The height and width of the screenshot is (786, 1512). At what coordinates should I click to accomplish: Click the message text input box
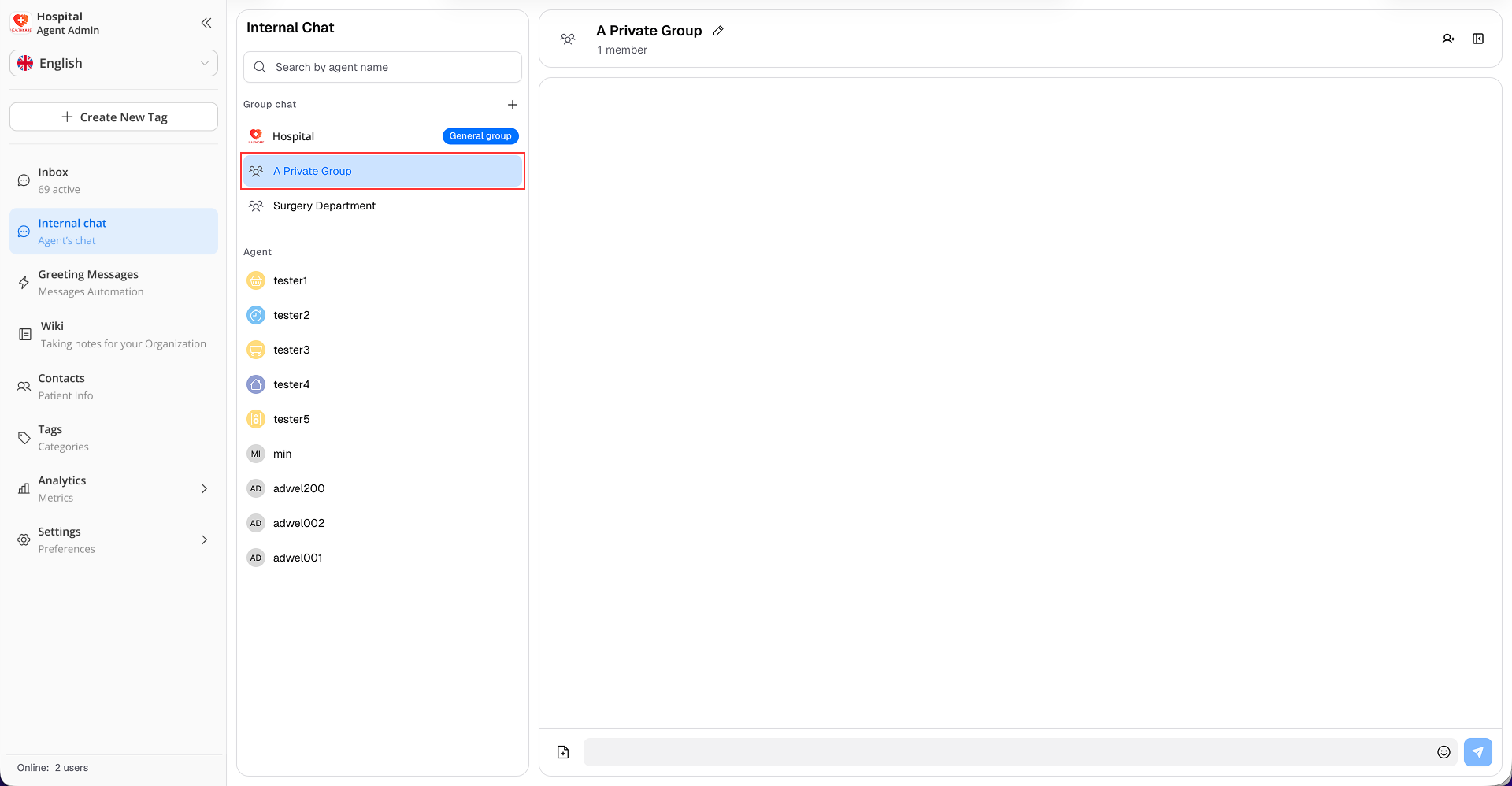tap(1008, 752)
